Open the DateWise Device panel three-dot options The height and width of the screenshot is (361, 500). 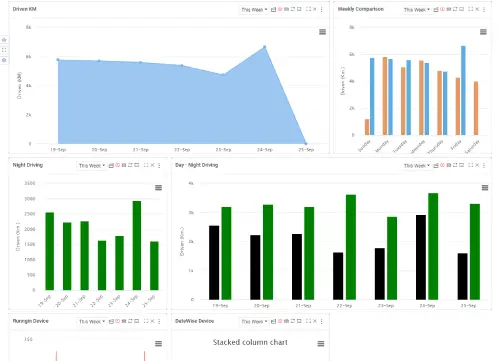tap(321, 321)
